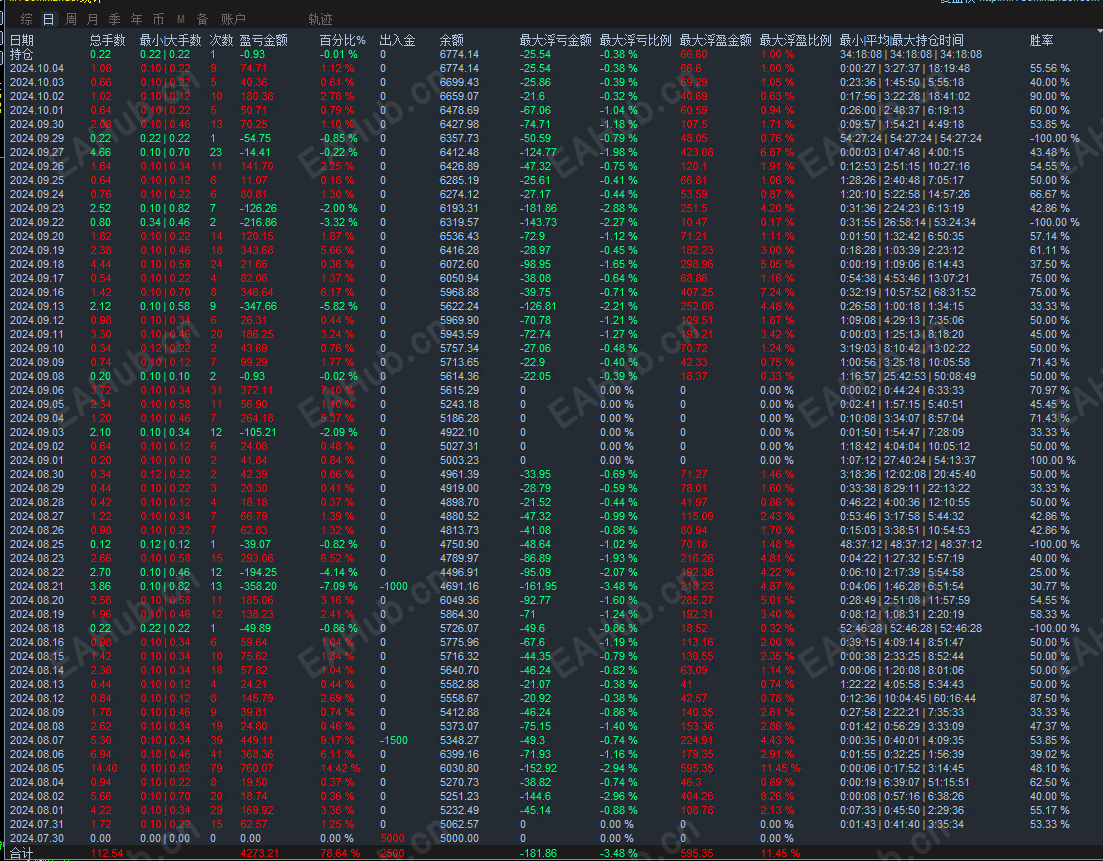Screen dimensions: 1103x861
Task: Select the 持仓 open-position row label
Action: point(21,54)
